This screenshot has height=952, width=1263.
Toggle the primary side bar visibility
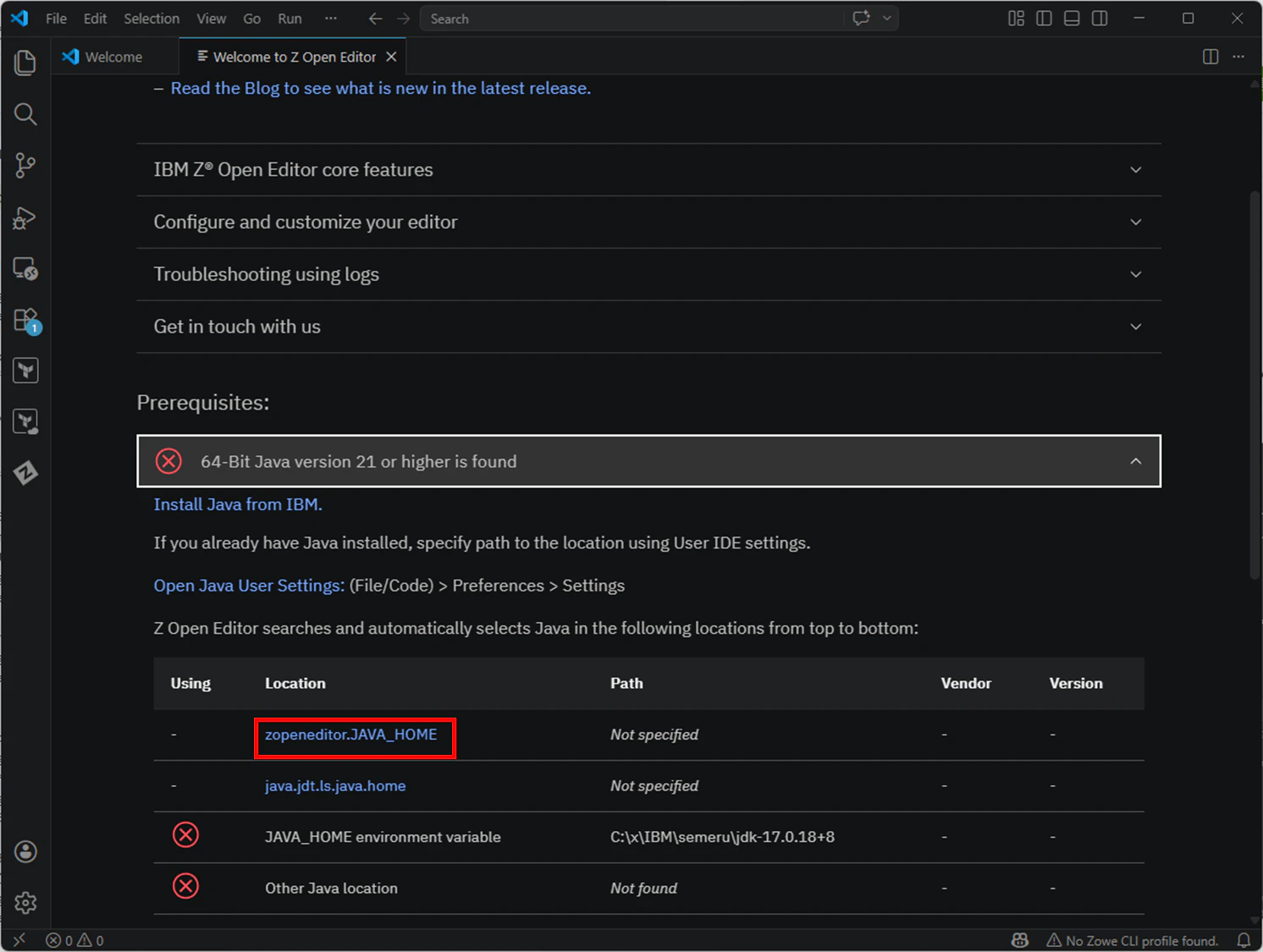[1044, 19]
